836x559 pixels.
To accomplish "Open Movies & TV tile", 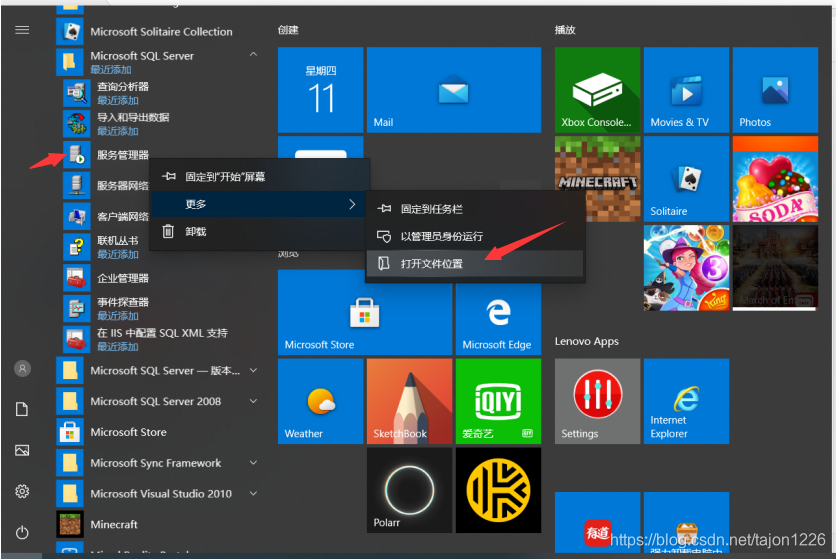I will (x=686, y=90).
